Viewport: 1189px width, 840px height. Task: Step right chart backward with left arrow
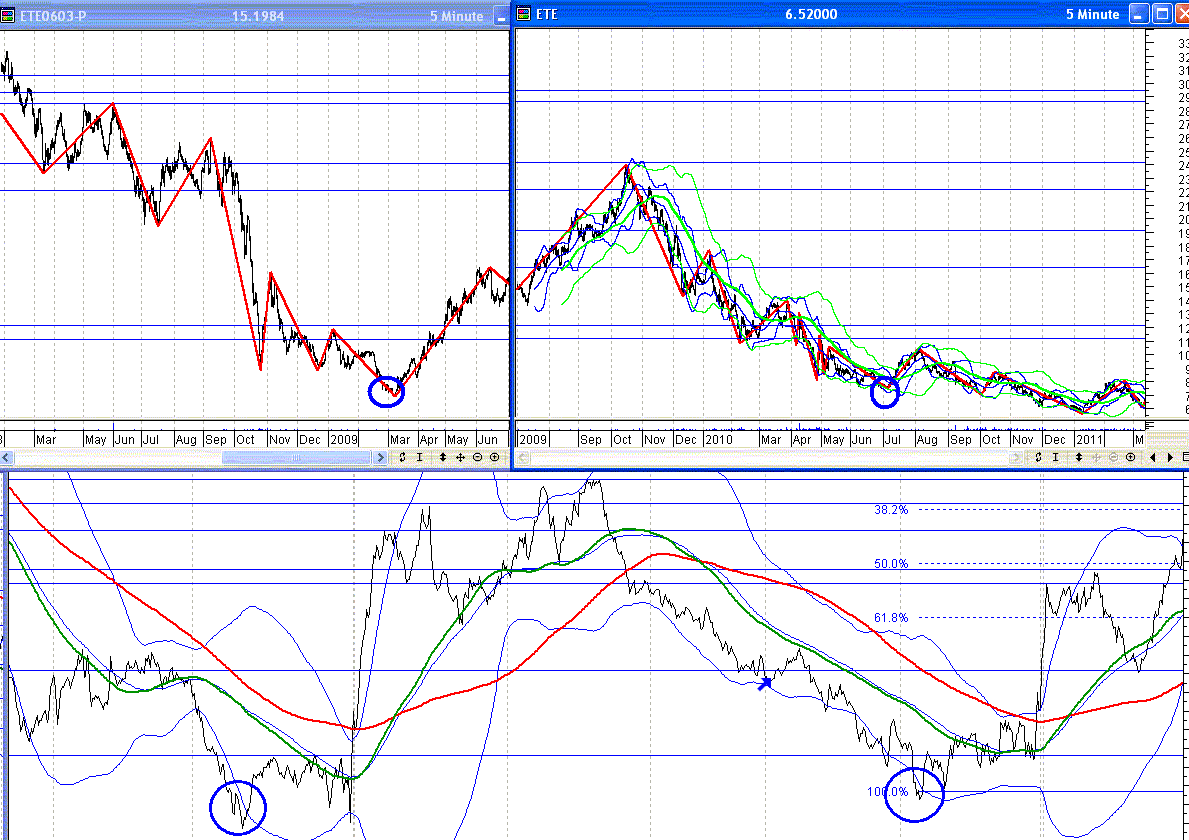[1154, 457]
